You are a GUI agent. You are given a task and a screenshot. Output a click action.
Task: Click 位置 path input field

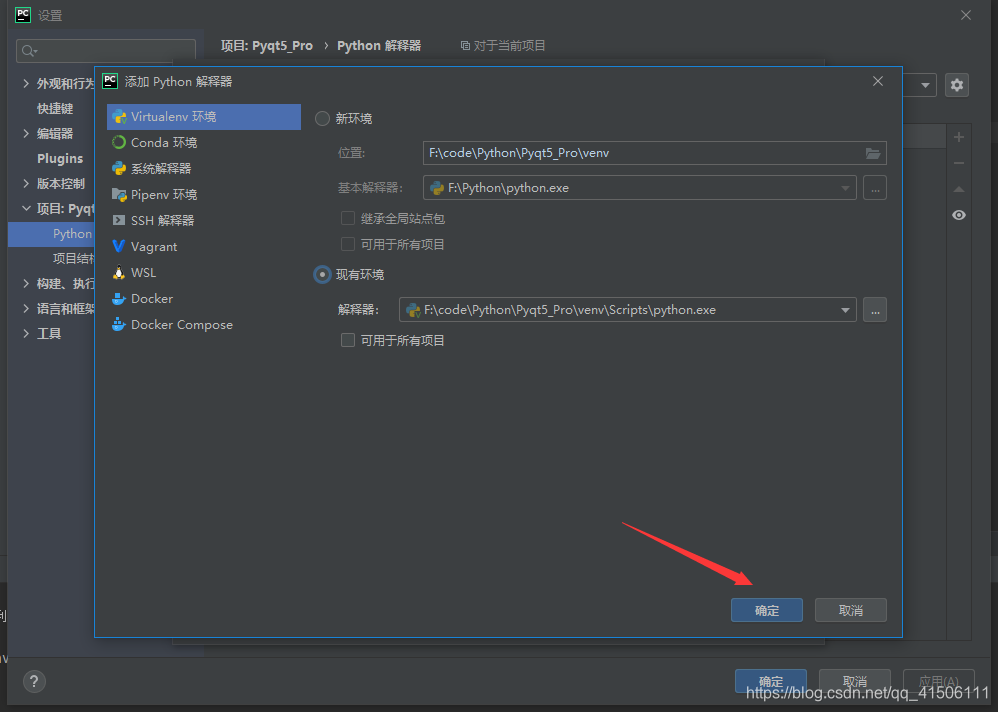click(x=654, y=153)
